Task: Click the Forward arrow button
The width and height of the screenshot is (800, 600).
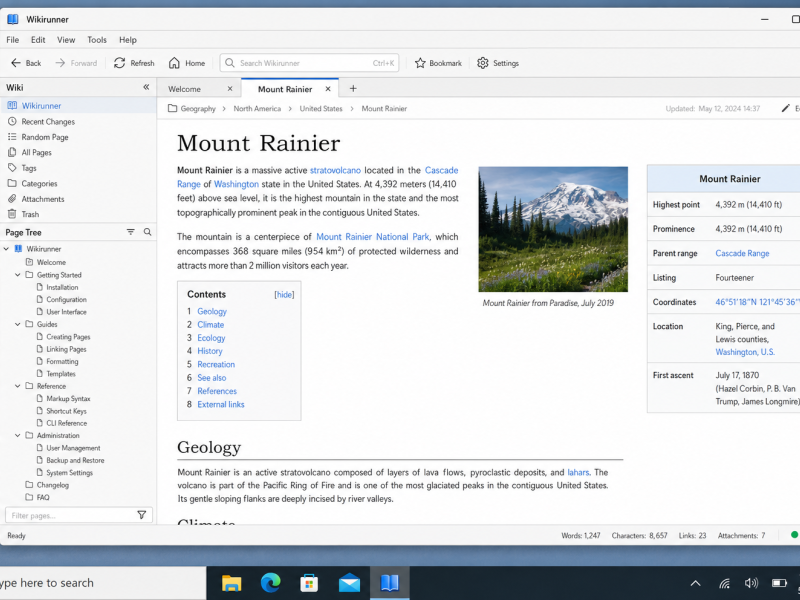Action: pyautogui.click(x=76, y=63)
